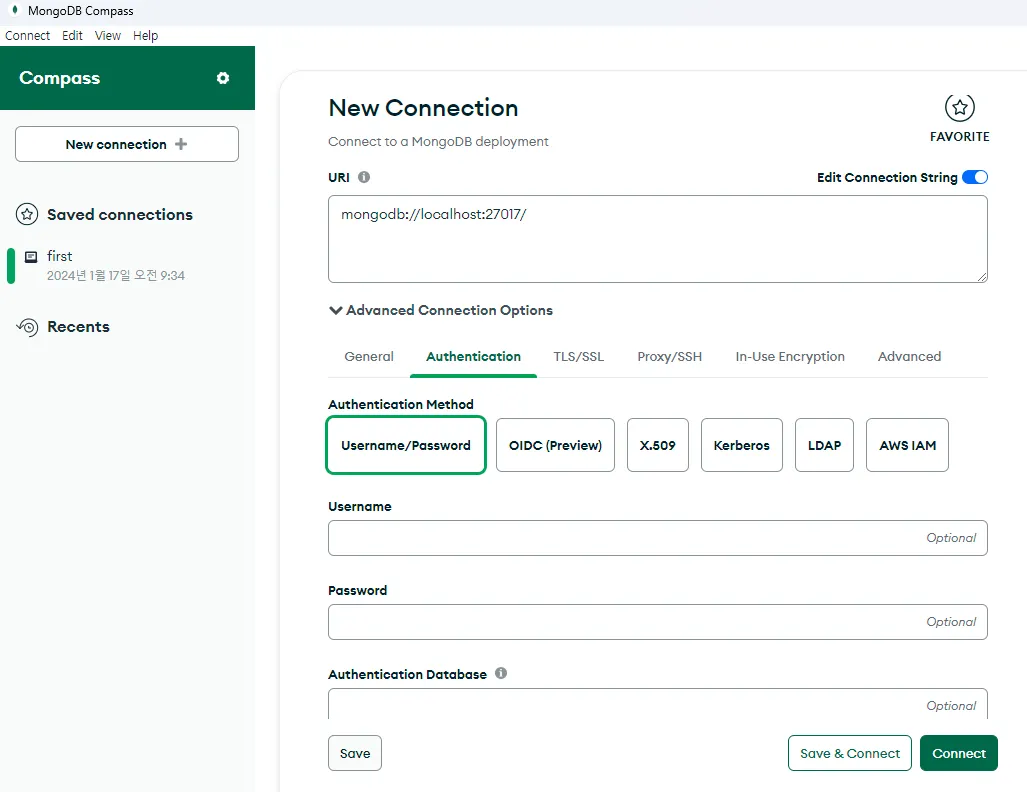Viewport: 1027px width, 792px height.
Task: Click the Compass settings gear icon
Action: 223,78
